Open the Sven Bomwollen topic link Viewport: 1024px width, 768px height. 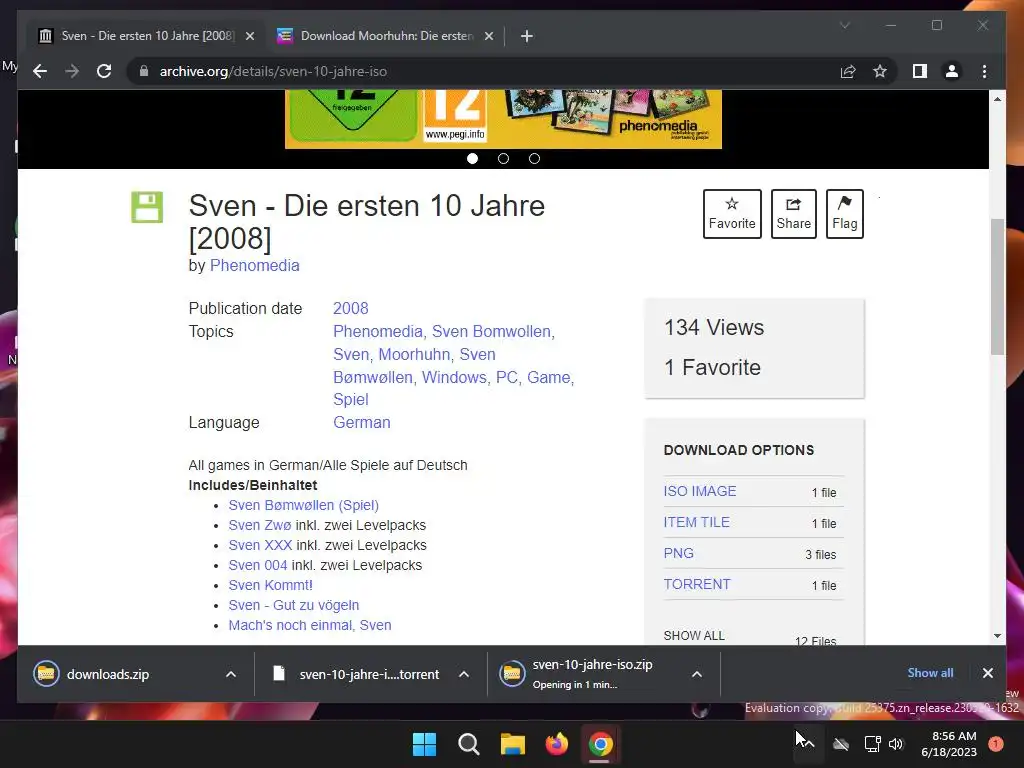coord(492,332)
